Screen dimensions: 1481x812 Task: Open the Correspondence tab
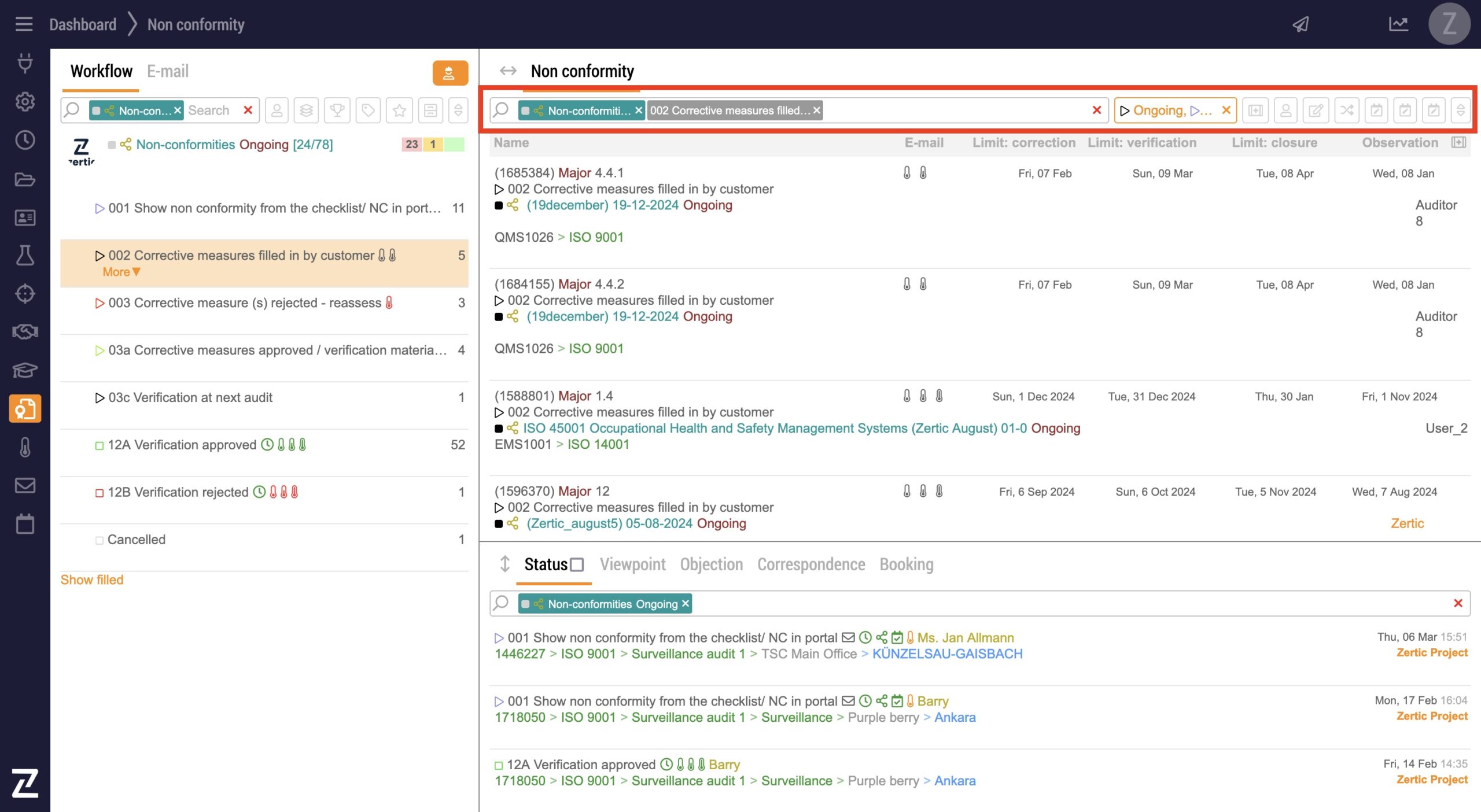point(811,564)
